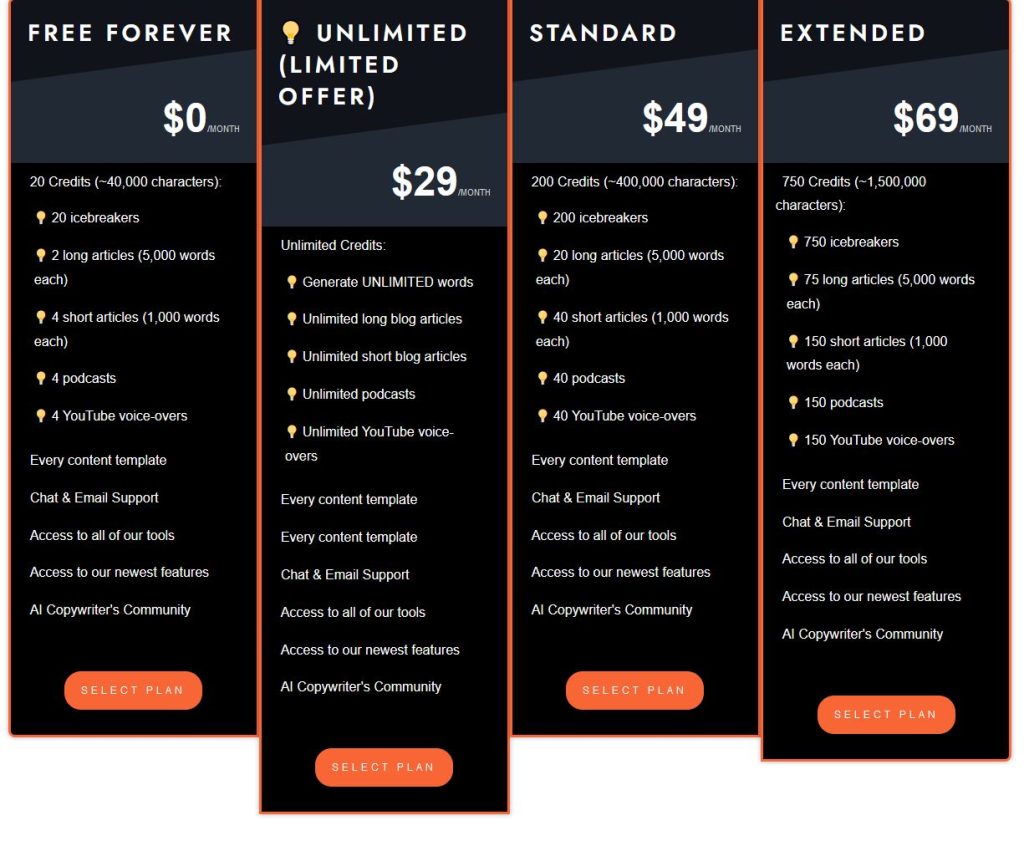Screen dimensions: 1024x841
Task: Click bulb icon beside Generate UNLIMITED words
Action: pos(291,281)
